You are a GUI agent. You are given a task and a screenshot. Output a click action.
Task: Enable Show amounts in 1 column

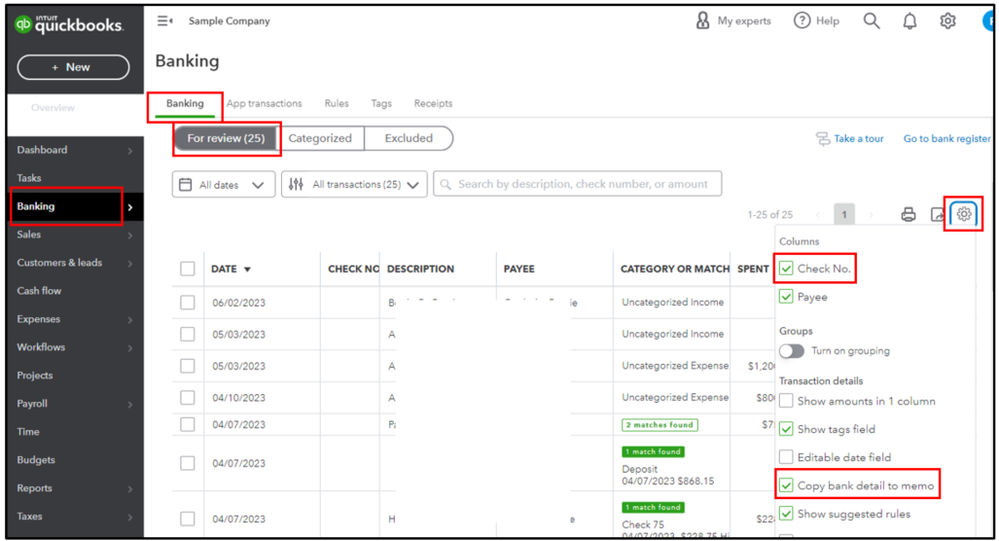tap(786, 401)
